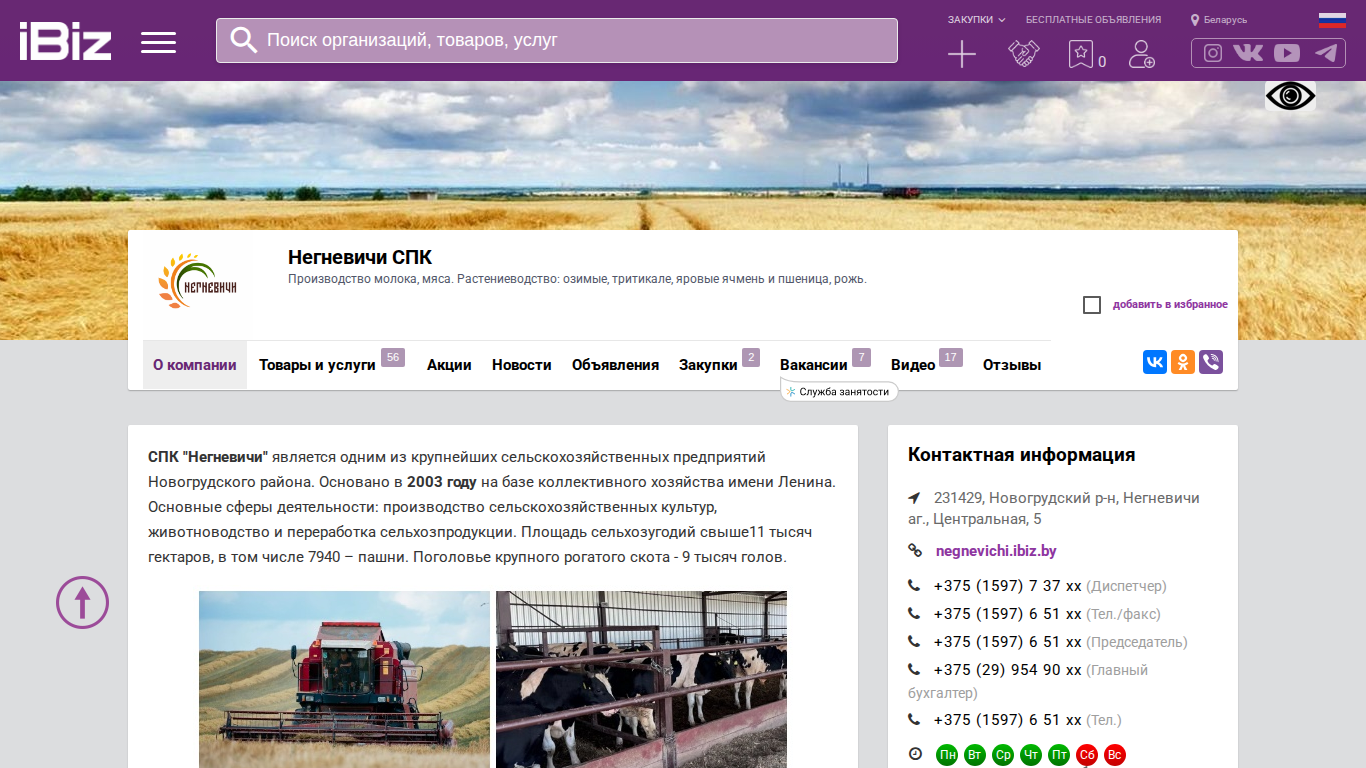
Task: Click the plus add-listing icon
Action: click(961, 54)
